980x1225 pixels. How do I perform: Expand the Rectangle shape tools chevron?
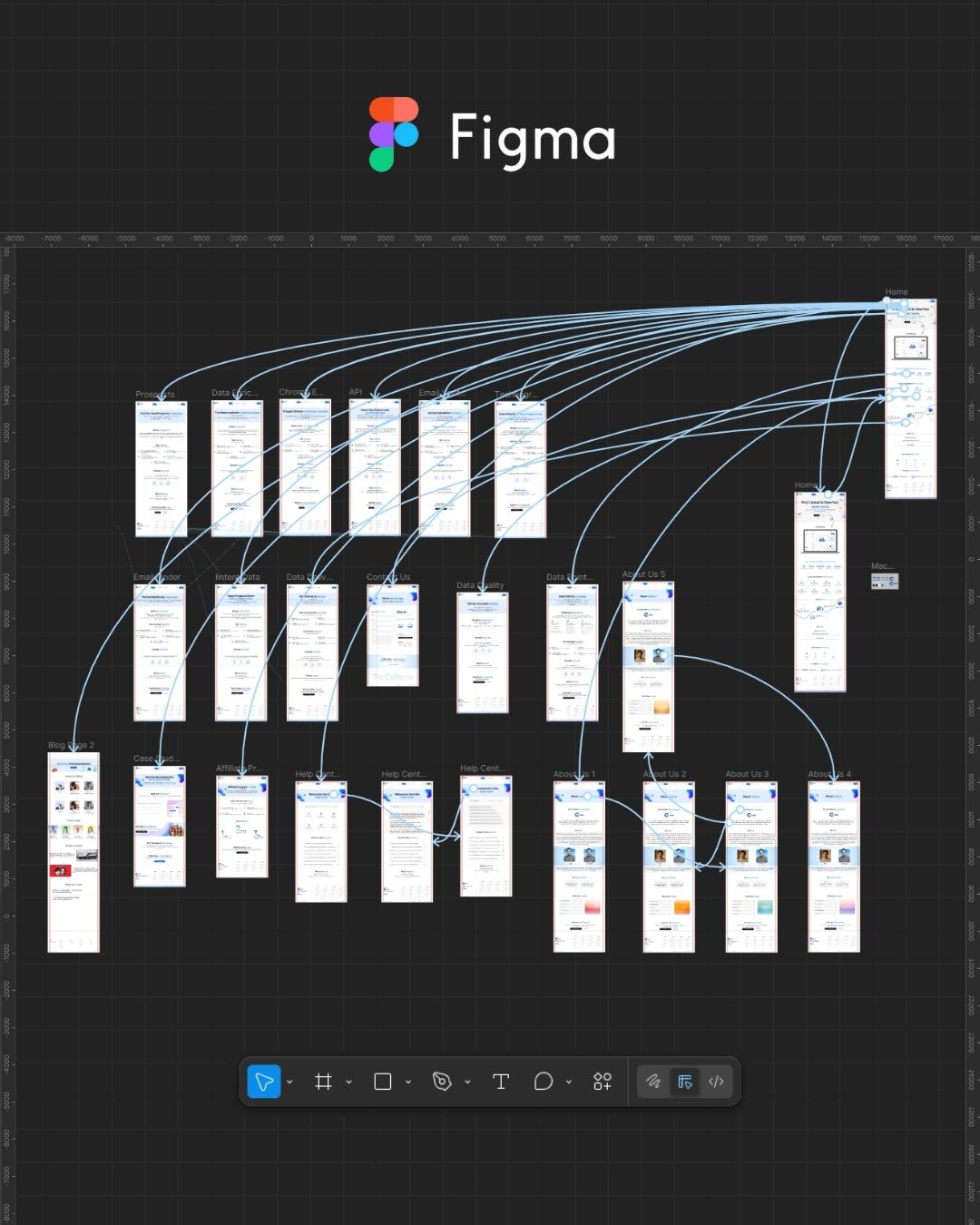pyautogui.click(x=408, y=1083)
